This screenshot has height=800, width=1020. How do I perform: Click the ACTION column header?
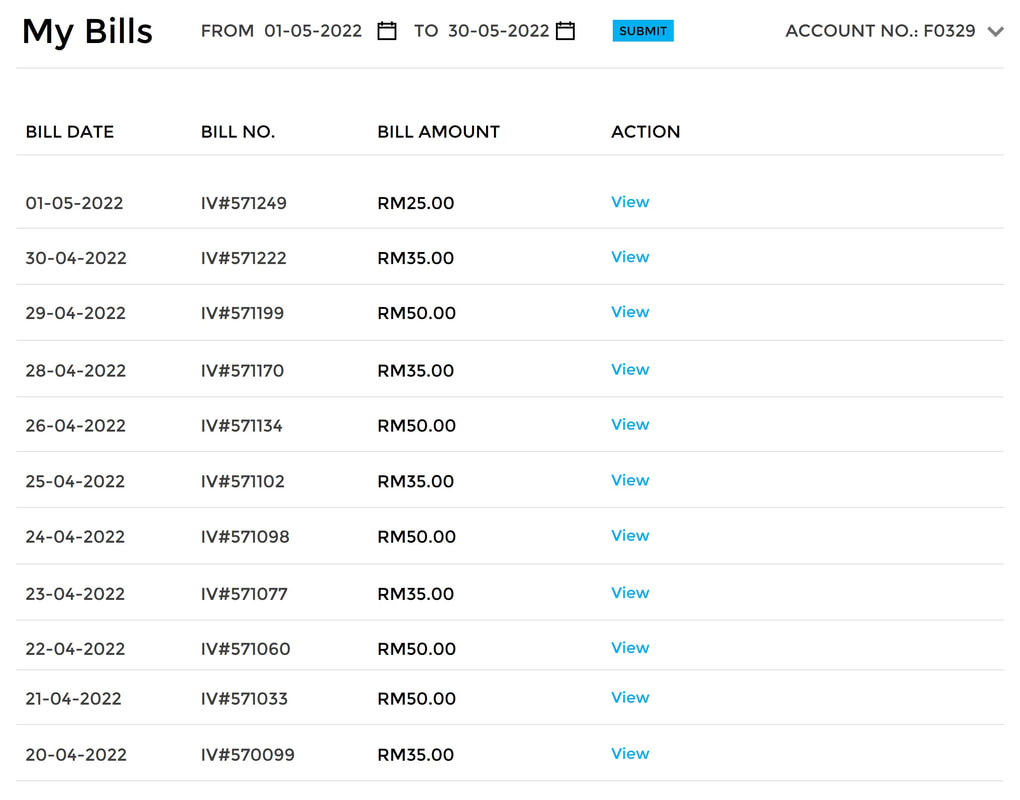coord(645,132)
